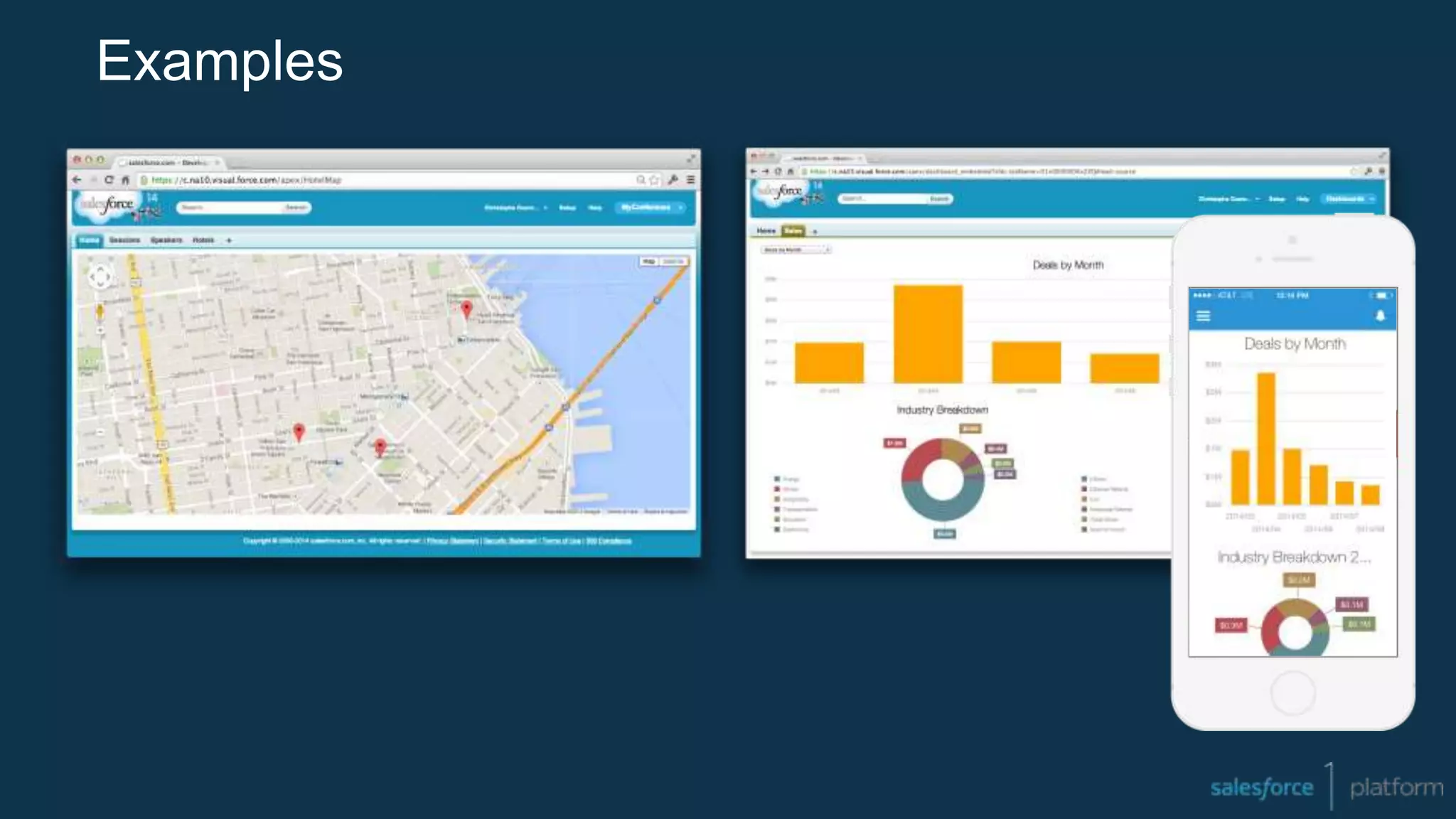
Task: Reload the page in the left browser
Action: [109, 180]
